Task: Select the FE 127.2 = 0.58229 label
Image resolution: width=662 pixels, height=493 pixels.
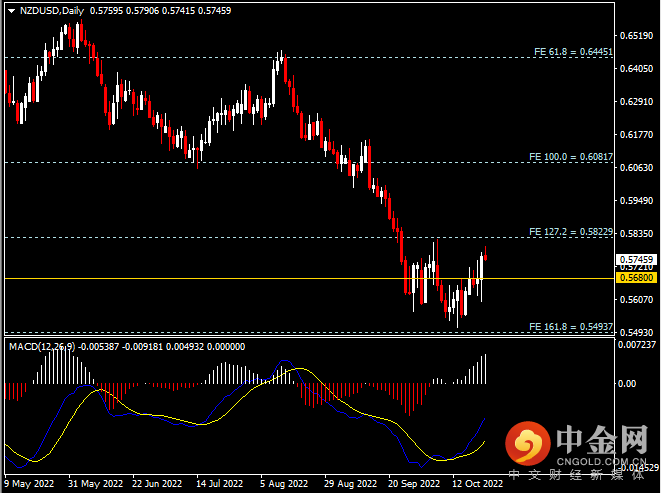Action: (x=571, y=232)
